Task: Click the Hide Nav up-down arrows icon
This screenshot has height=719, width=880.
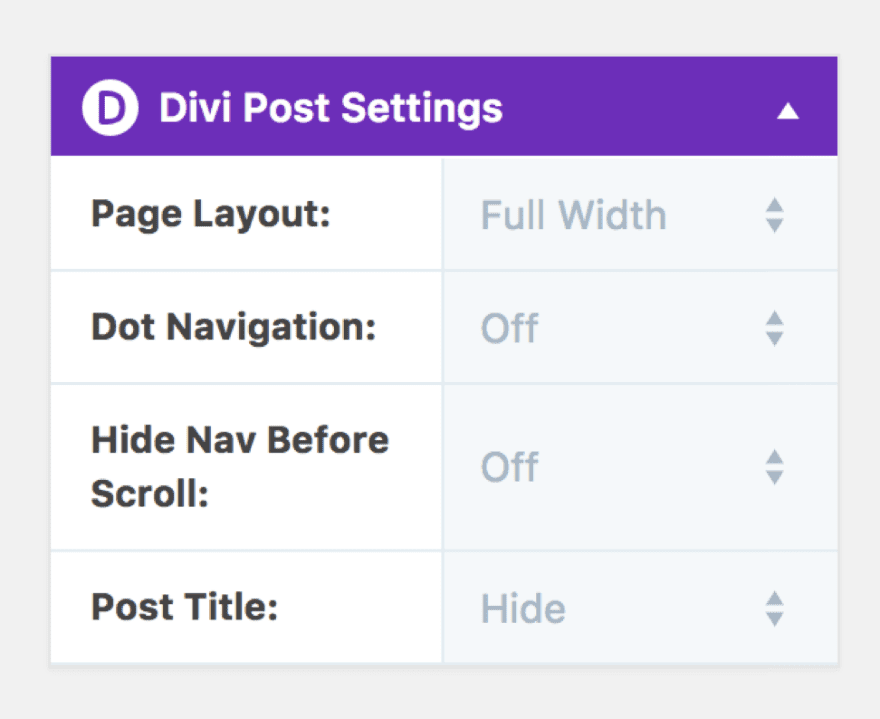Action: point(774,467)
